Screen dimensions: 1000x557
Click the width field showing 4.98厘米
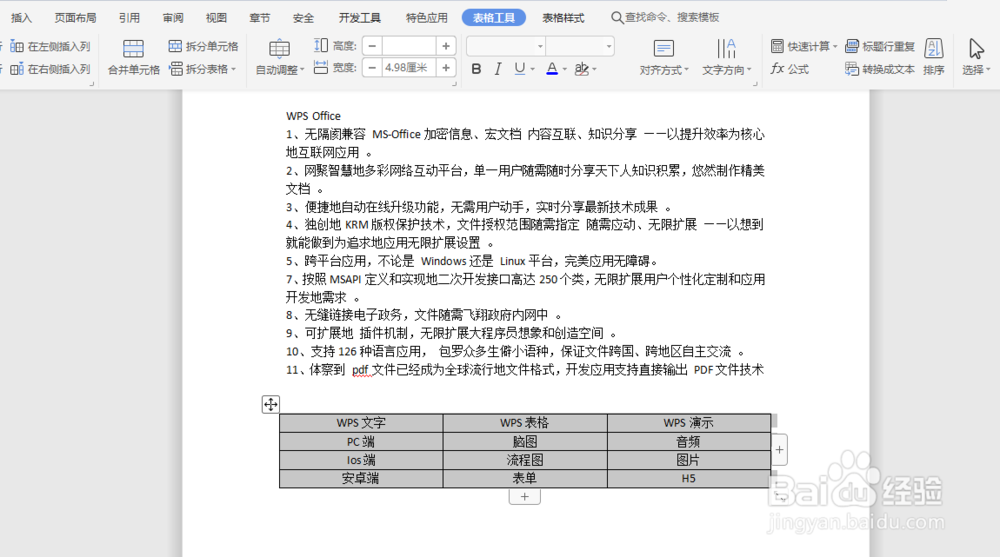(409, 68)
